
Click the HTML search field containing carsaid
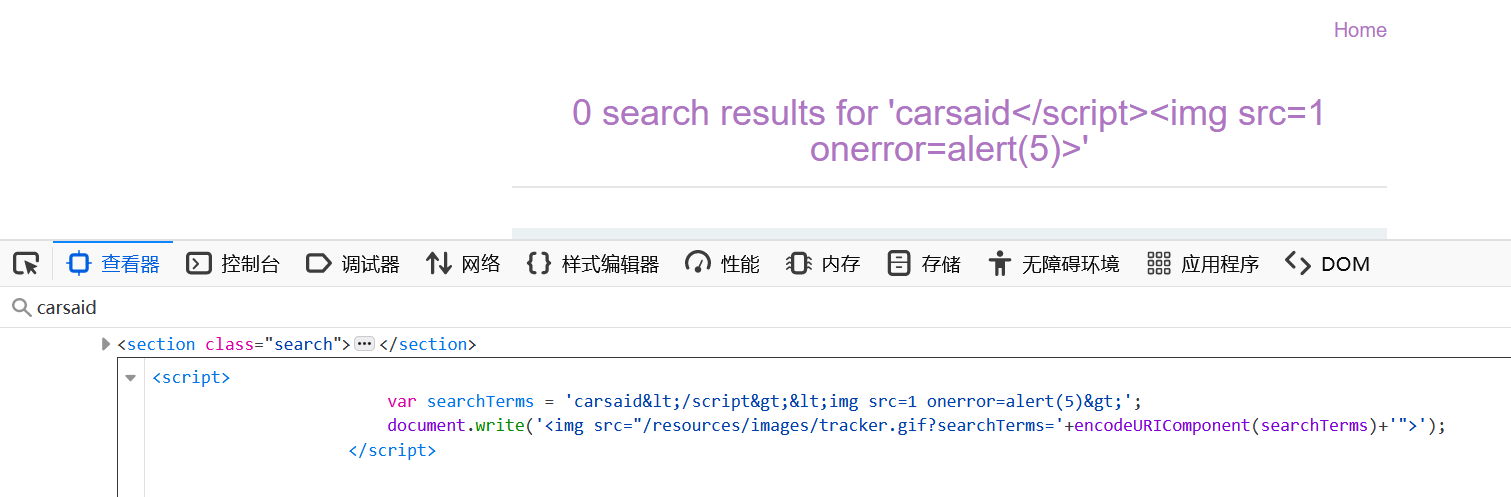(400, 308)
